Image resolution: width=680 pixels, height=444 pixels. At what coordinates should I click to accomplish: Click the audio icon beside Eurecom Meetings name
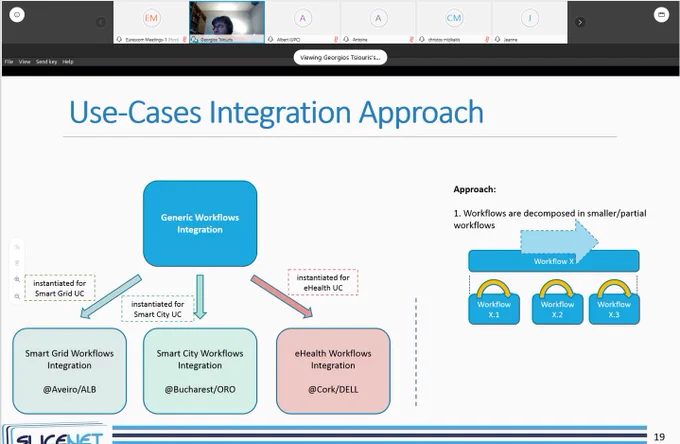point(119,39)
